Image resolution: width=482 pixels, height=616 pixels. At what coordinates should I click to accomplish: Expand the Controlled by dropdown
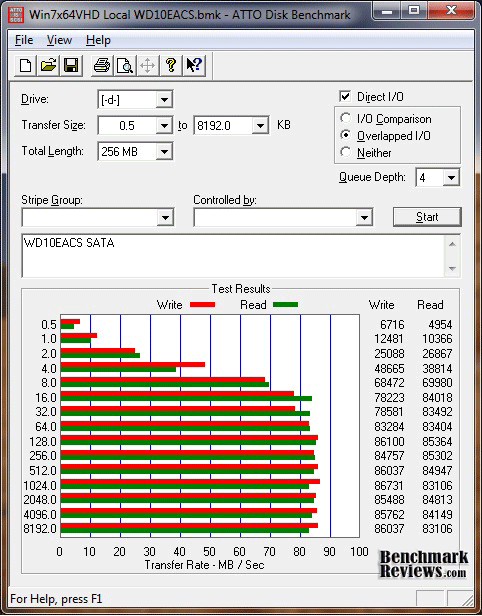click(x=364, y=217)
